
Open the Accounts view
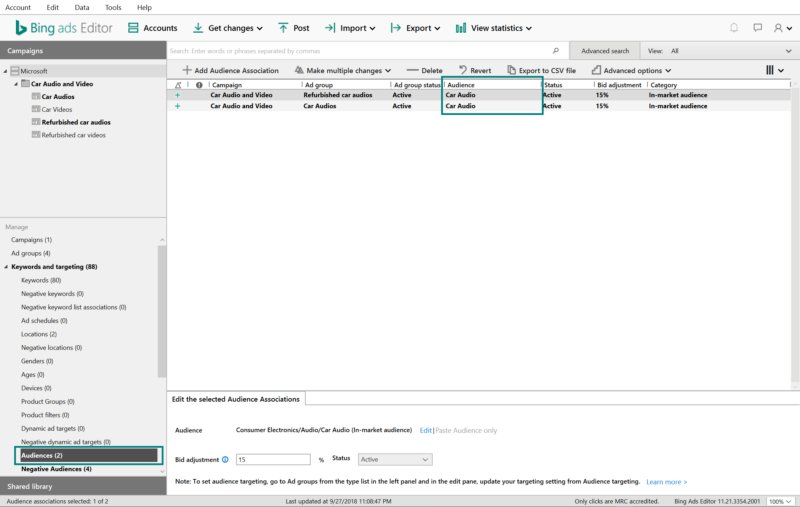click(x=153, y=28)
